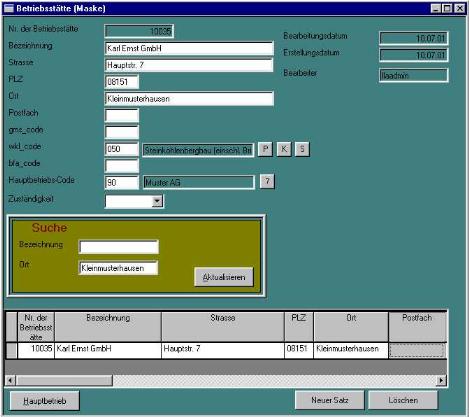469x417 pixels.
Task: Click the K button next to wid_code
Action: 284,149
